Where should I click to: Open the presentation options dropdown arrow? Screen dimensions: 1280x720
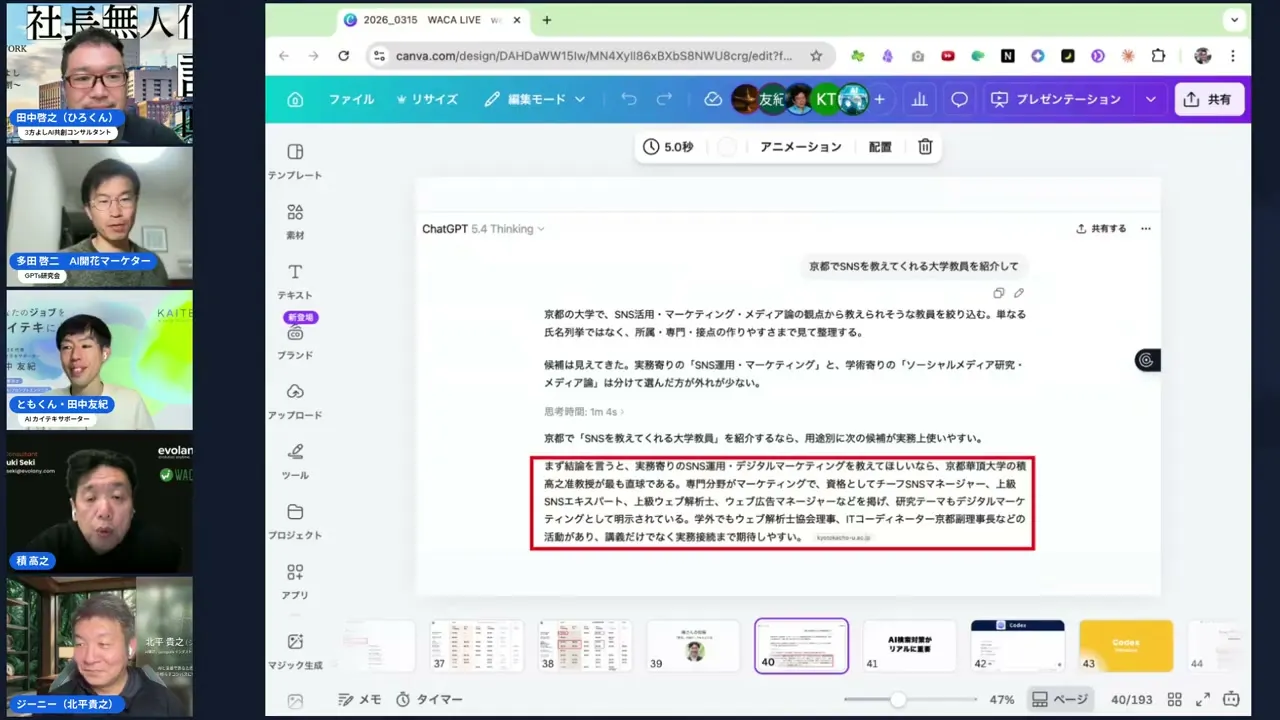(1150, 99)
